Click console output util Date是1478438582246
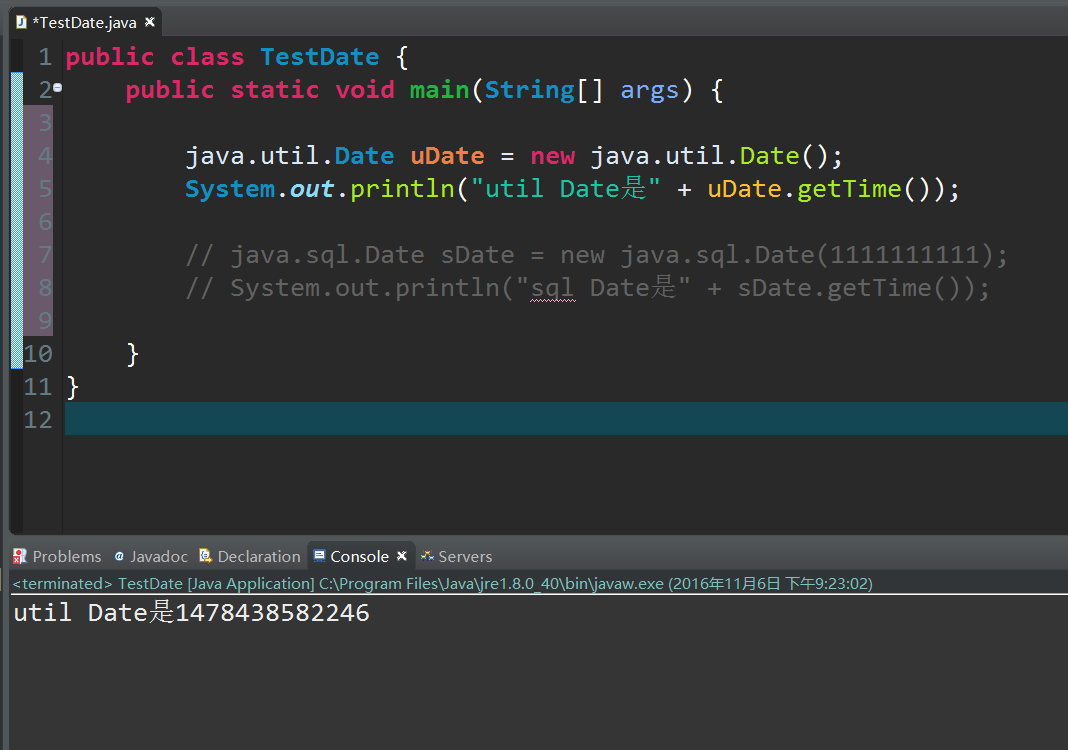The image size is (1068, 750). (x=191, y=612)
